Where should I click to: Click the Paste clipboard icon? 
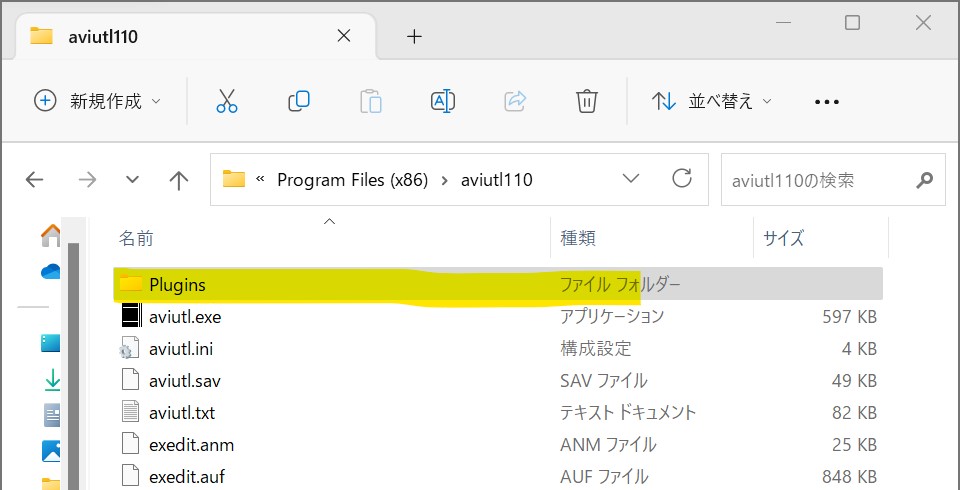(x=371, y=101)
